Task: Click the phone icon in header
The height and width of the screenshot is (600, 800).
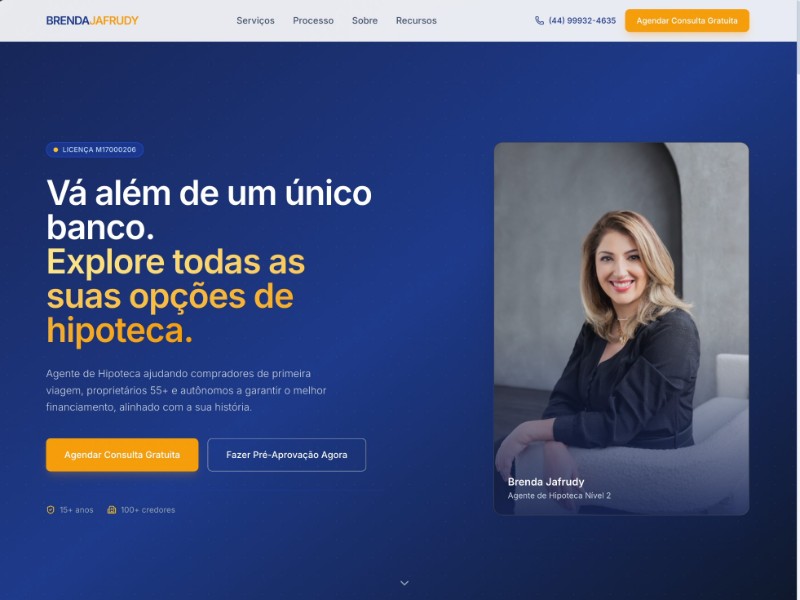Action: [539, 20]
